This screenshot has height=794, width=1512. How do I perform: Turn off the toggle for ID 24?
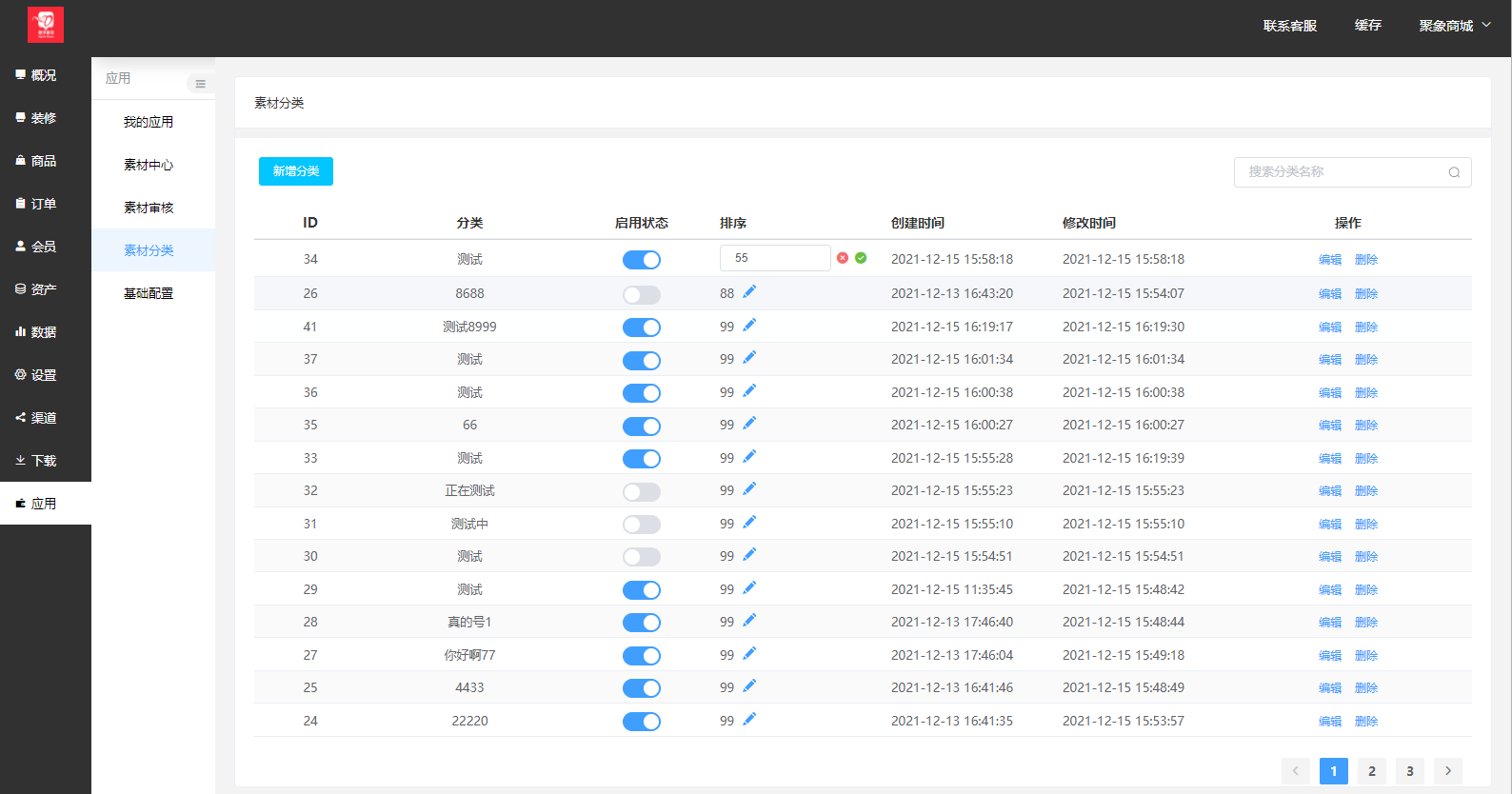pyautogui.click(x=642, y=722)
